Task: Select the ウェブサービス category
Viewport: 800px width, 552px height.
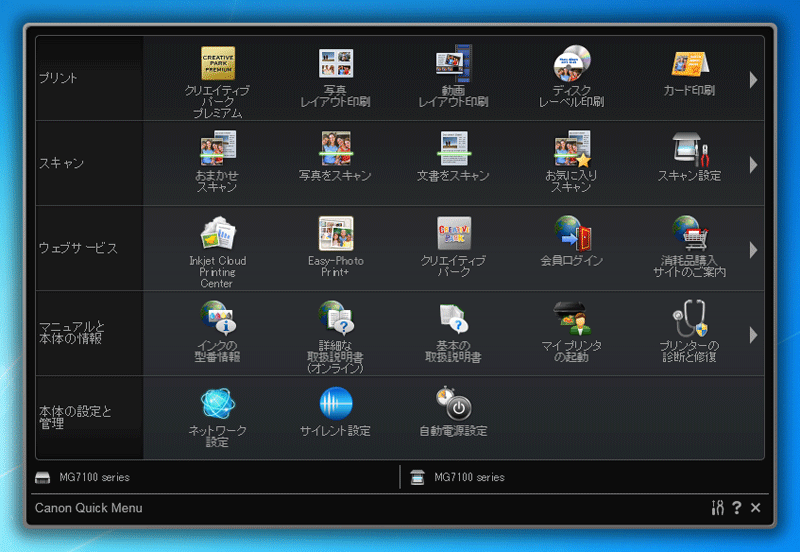Action: point(89,248)
